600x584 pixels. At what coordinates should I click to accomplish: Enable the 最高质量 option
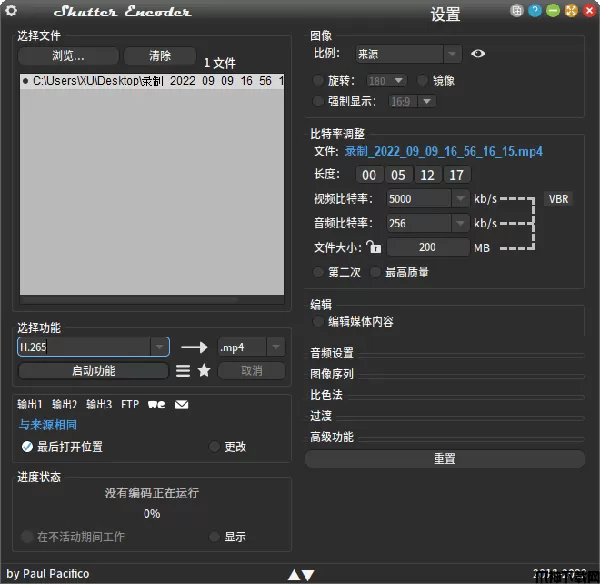point(376,272)
